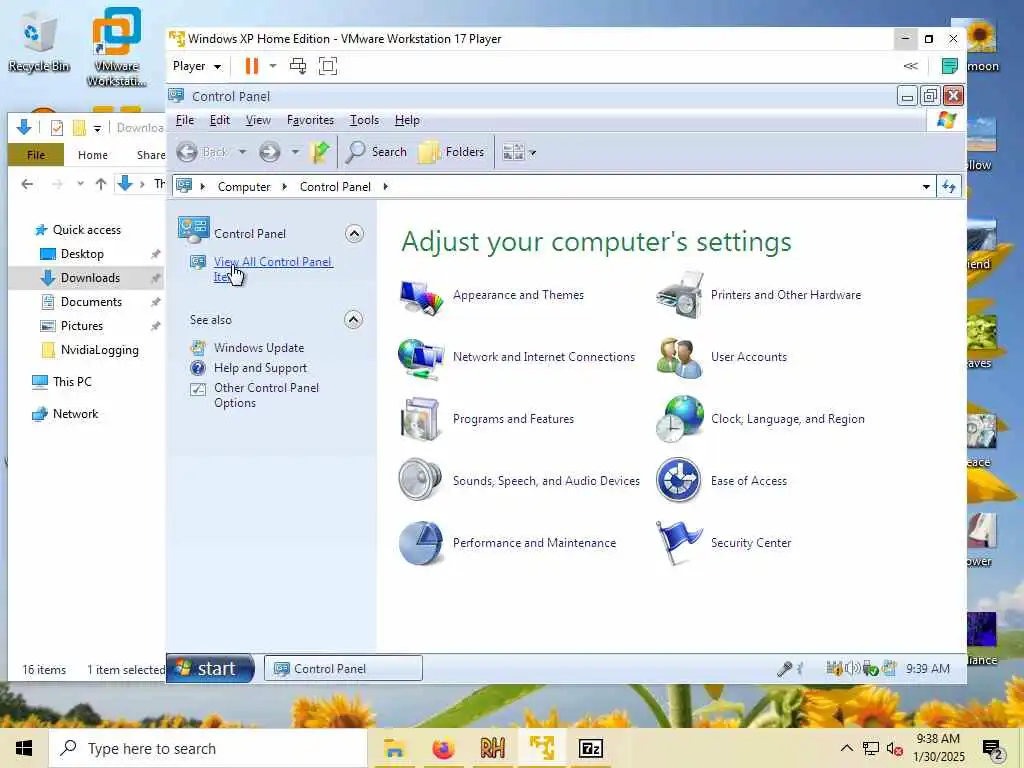Screen dimensions: 1024x768
Task: Select This PC in File Explorer sidebar
Action: (72, 381)
